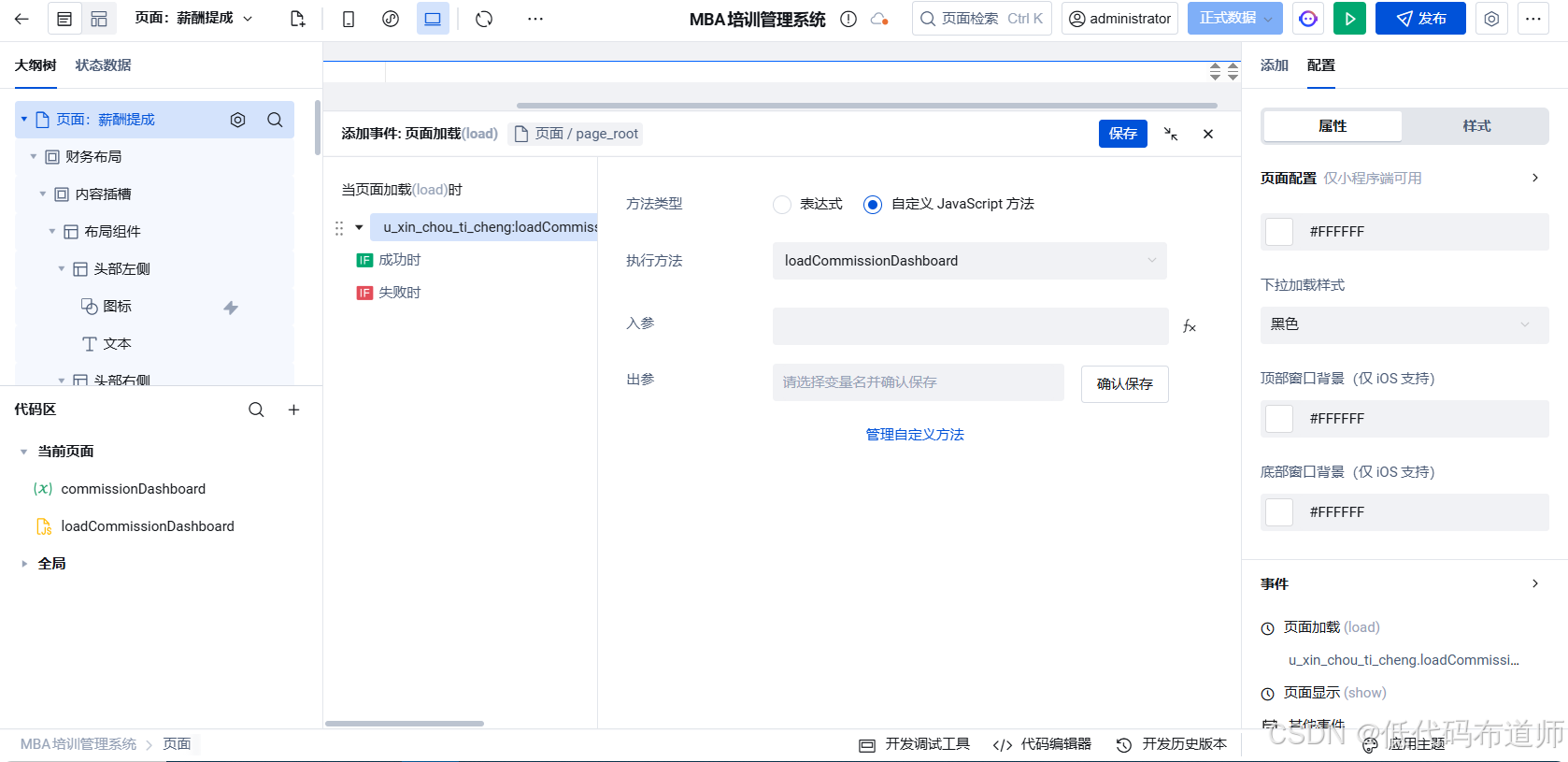The width and height of the screenshot is (1568, 762).
Task: Open the AI assistant icon
Action: pos(1308,19)
